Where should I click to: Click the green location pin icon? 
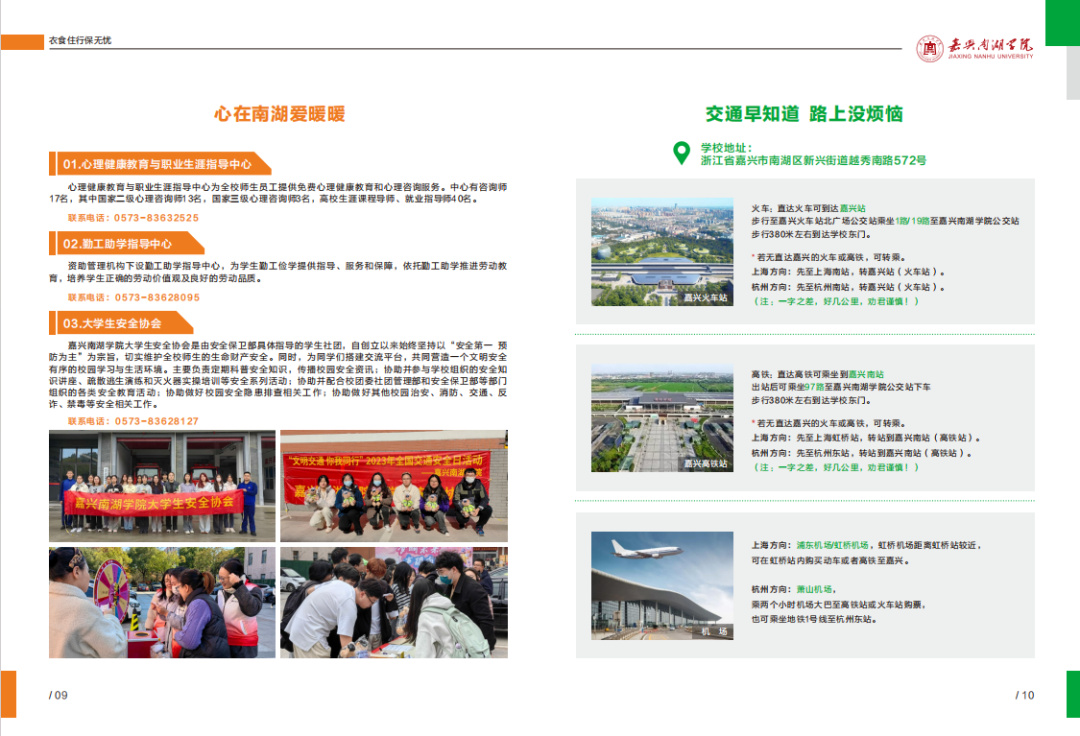click(x=681, y=153)
